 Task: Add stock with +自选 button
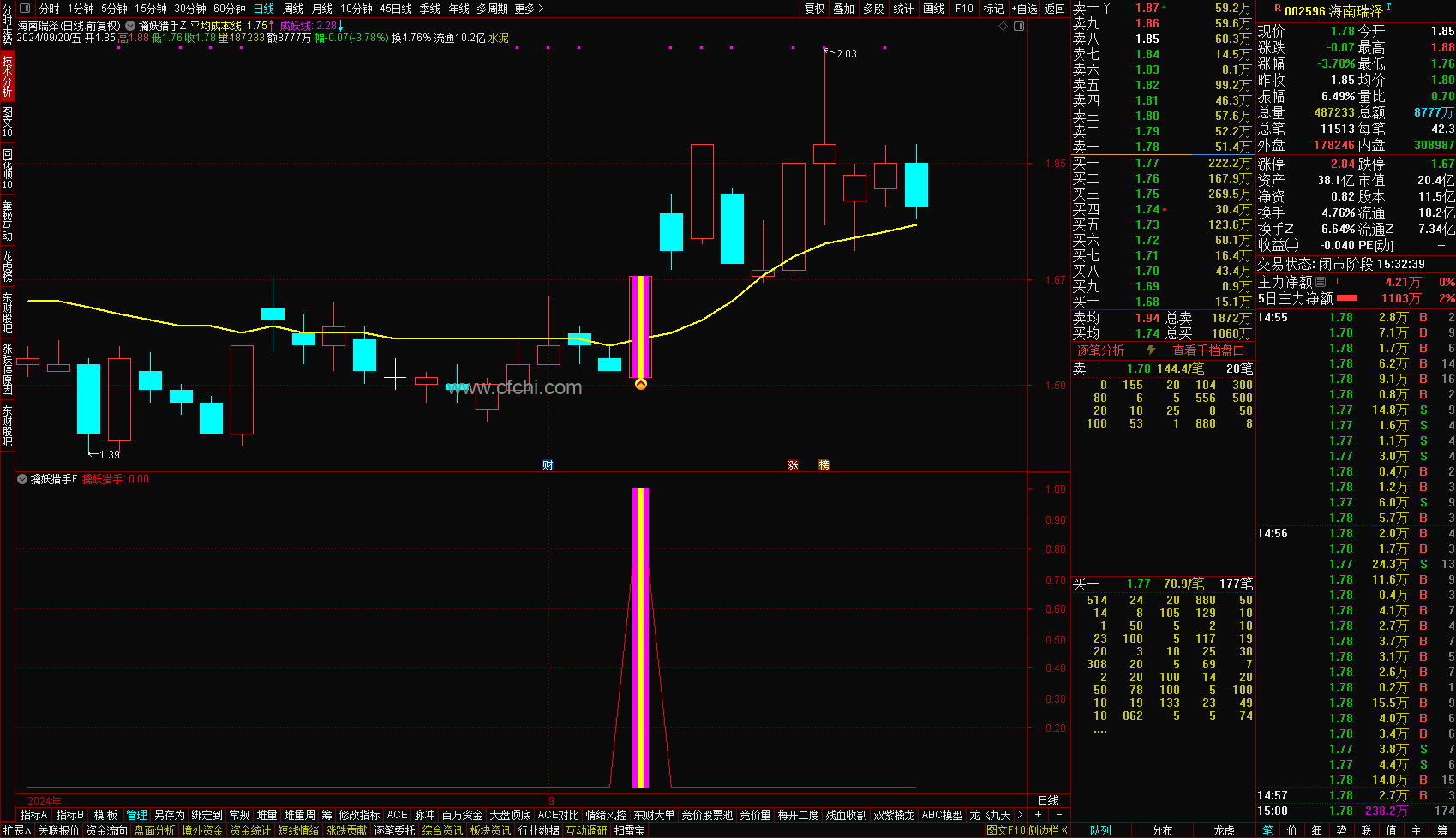1024,9
